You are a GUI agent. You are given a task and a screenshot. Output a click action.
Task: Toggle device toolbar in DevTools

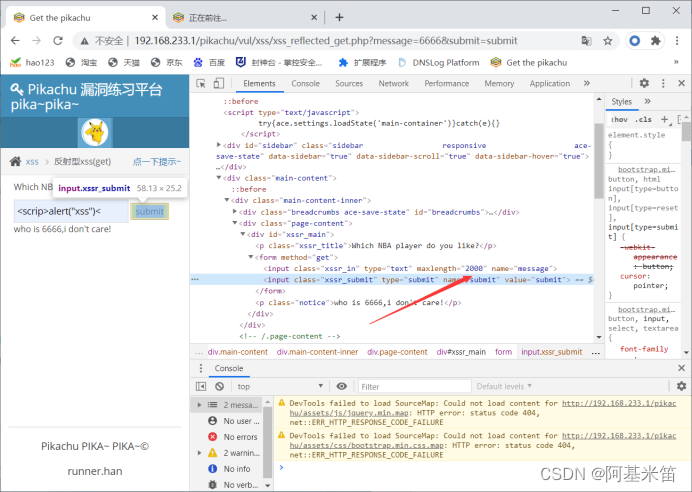[219, 83]
